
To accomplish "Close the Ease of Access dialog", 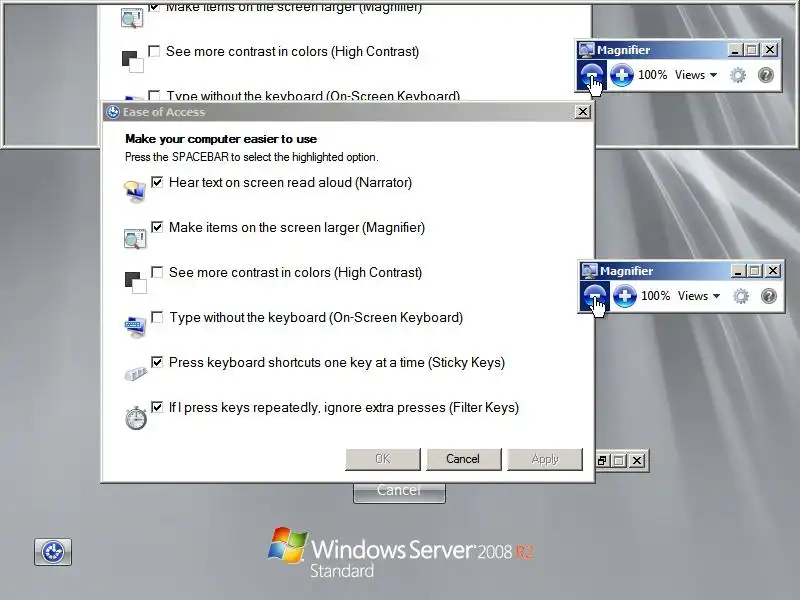I will pyautogui.click(x=583, y=112).
